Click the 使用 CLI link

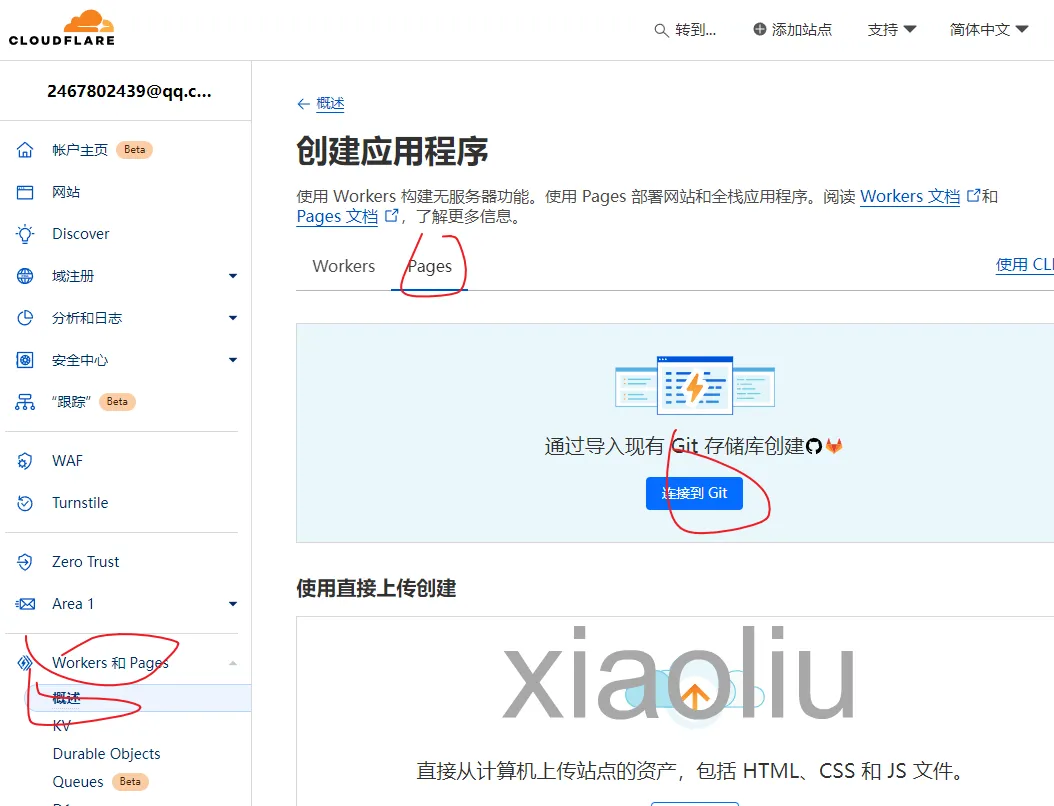point(1024,265)
